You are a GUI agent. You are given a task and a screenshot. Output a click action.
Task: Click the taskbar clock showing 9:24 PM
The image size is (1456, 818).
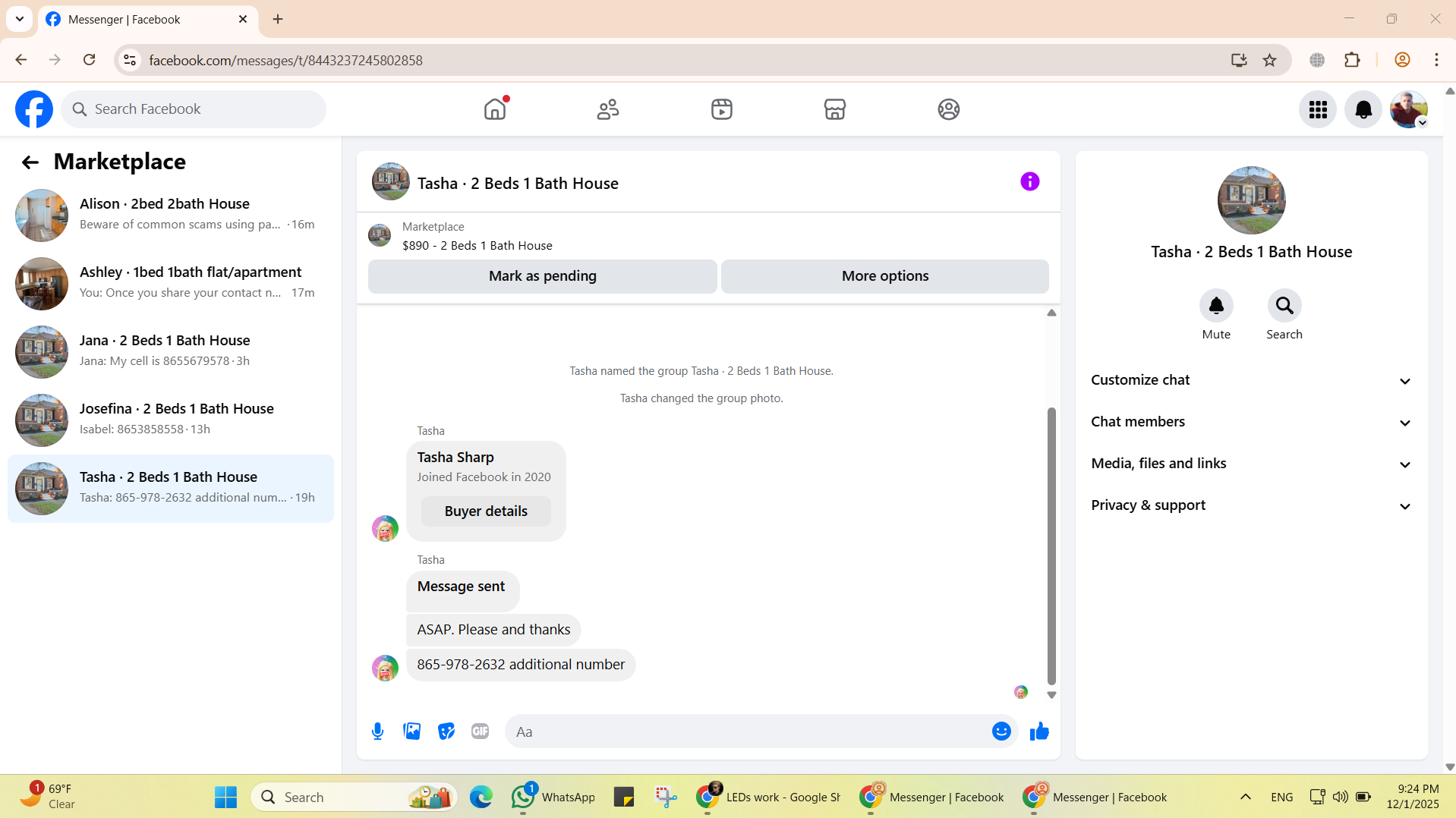tap(1412, 797)
